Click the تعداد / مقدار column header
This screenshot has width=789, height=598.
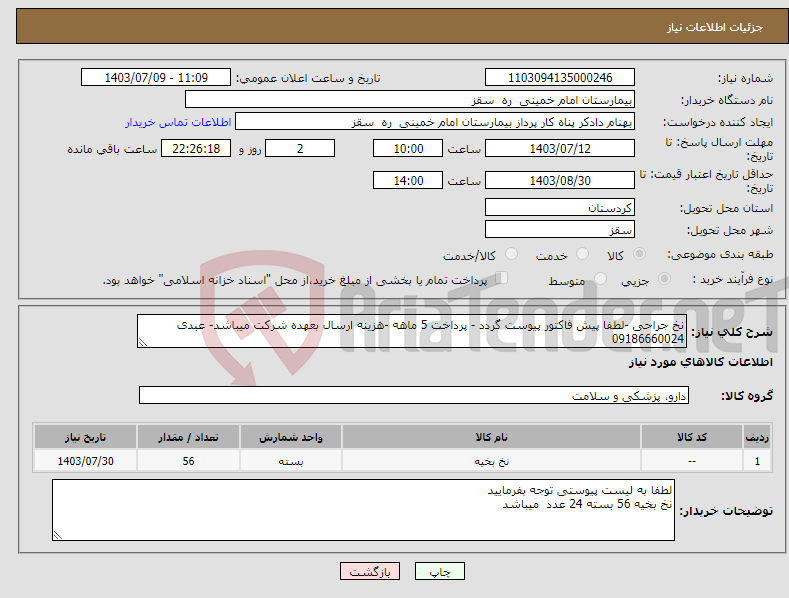coord(188,437)
